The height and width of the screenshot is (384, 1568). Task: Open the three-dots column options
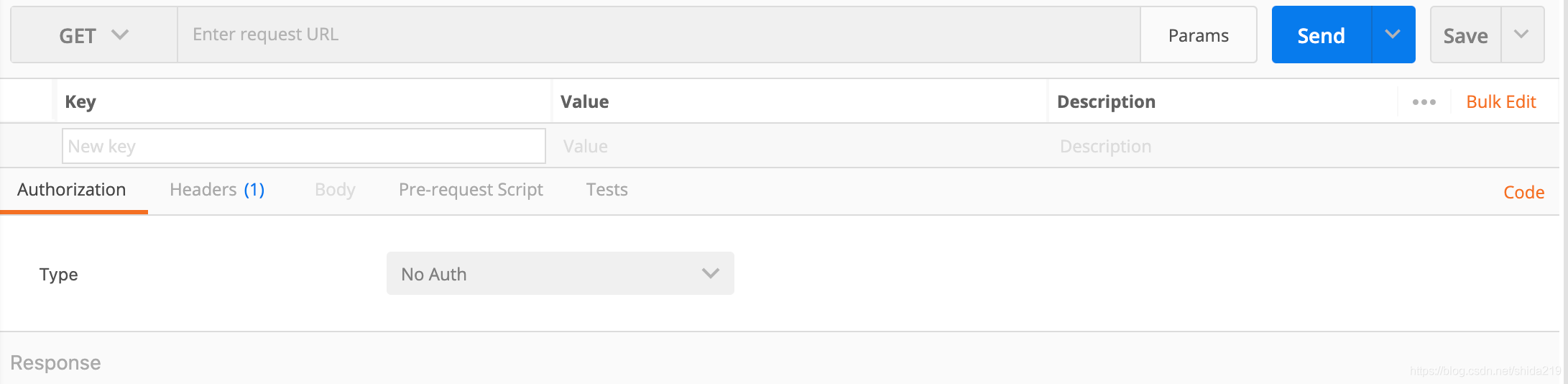click(x=1424, y=102)
